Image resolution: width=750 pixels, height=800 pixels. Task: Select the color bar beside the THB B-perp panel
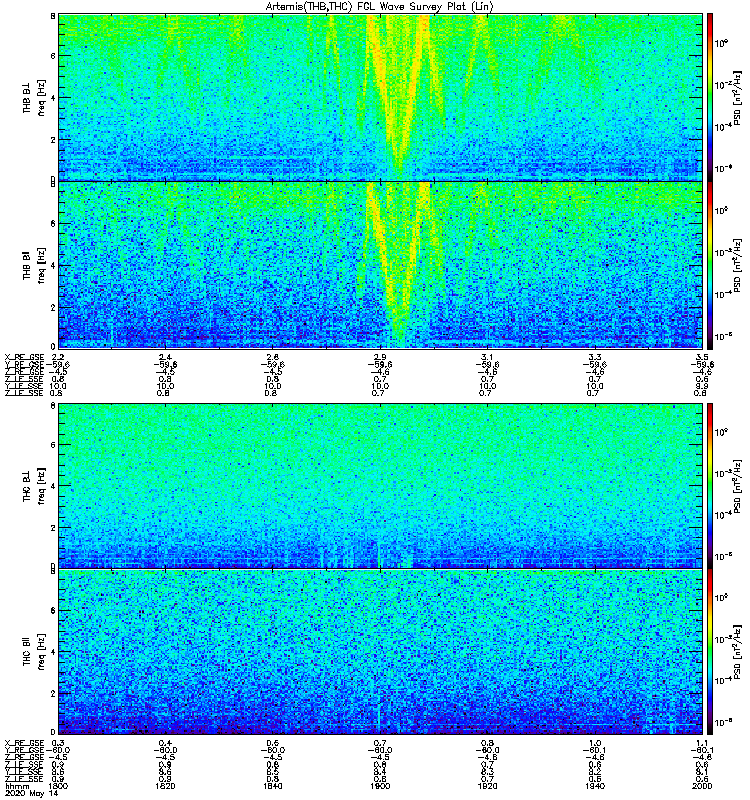pos(709,97)
